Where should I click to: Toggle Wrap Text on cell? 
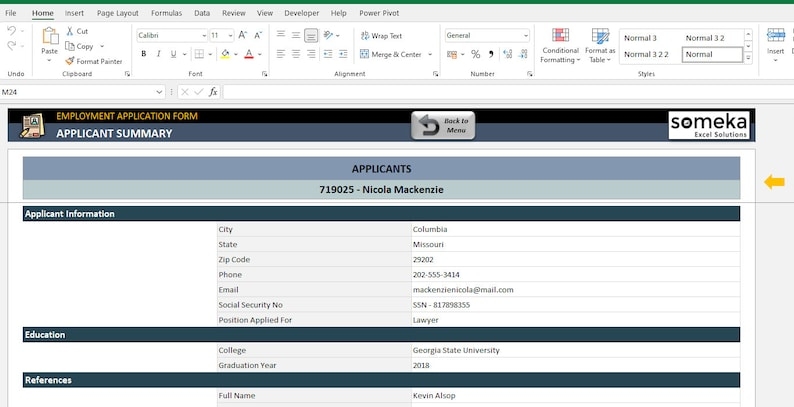[381, 35]
